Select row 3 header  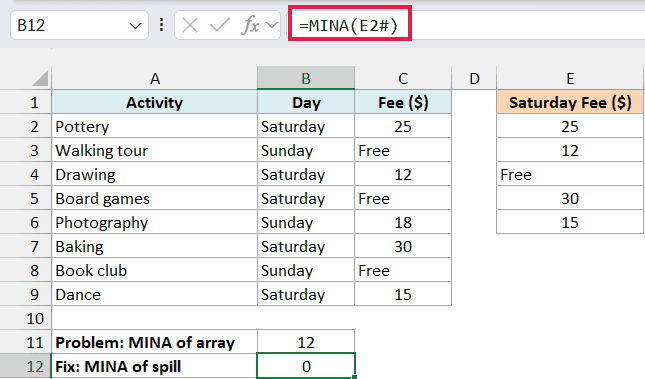[26, 150]
